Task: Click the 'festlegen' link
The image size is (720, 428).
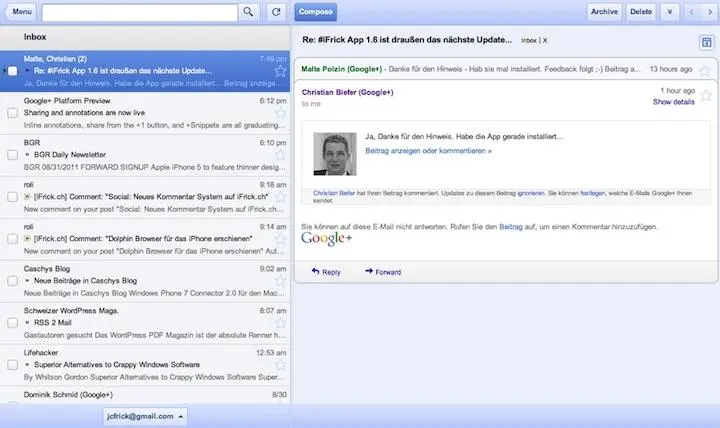Action: coord(593,193)
